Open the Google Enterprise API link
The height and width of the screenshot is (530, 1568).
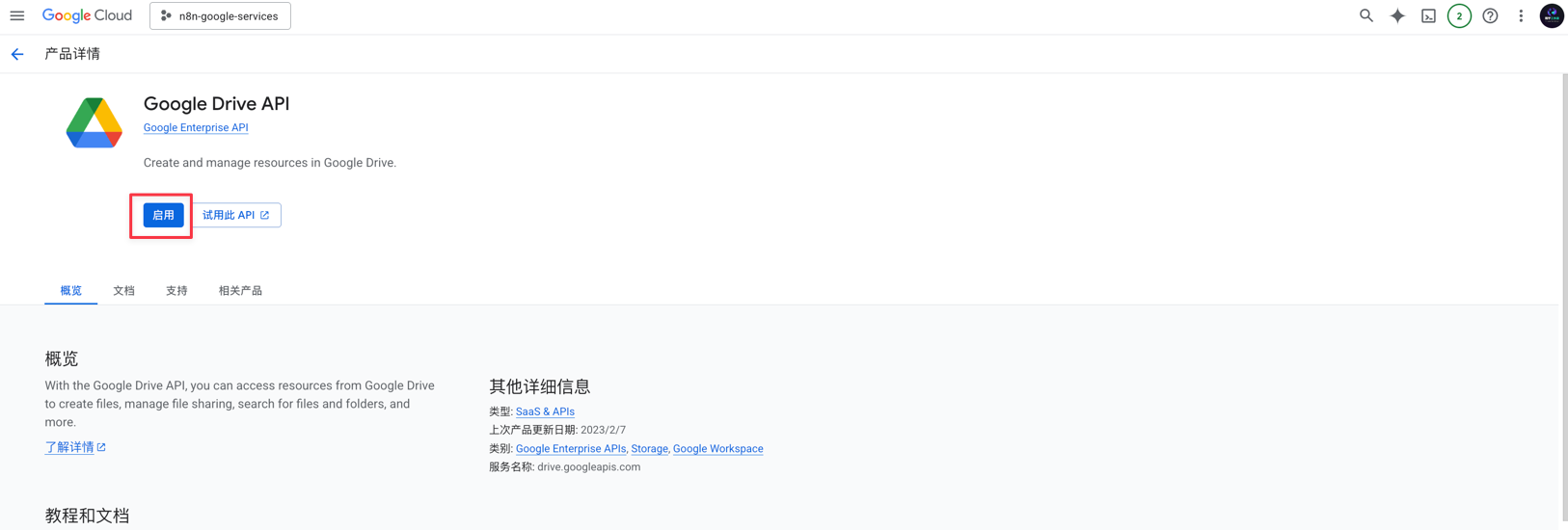(196, 127)
